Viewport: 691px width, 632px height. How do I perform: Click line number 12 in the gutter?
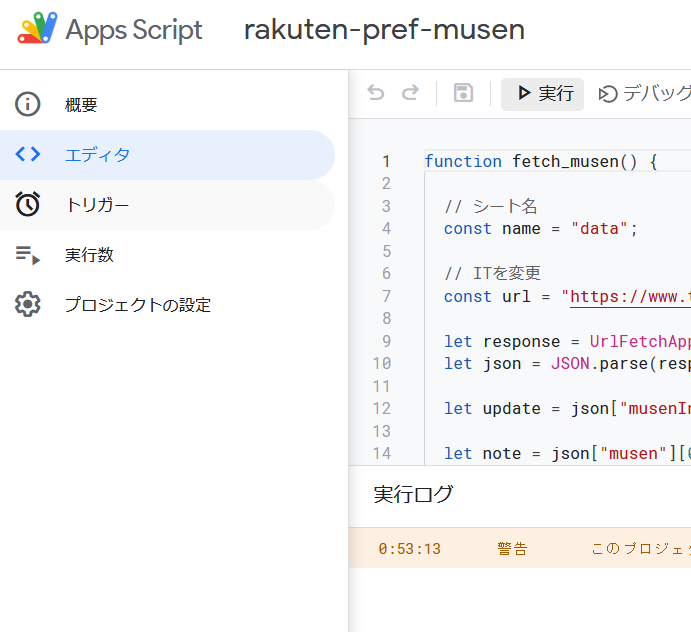point(382,409)
